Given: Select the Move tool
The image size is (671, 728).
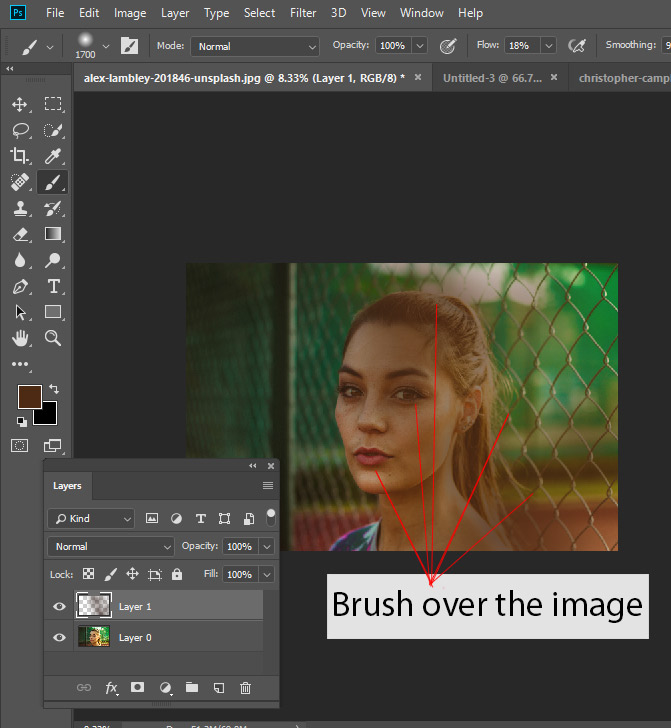Looking at the screenshot, I should pyautogui.click(x=20, y=104).
